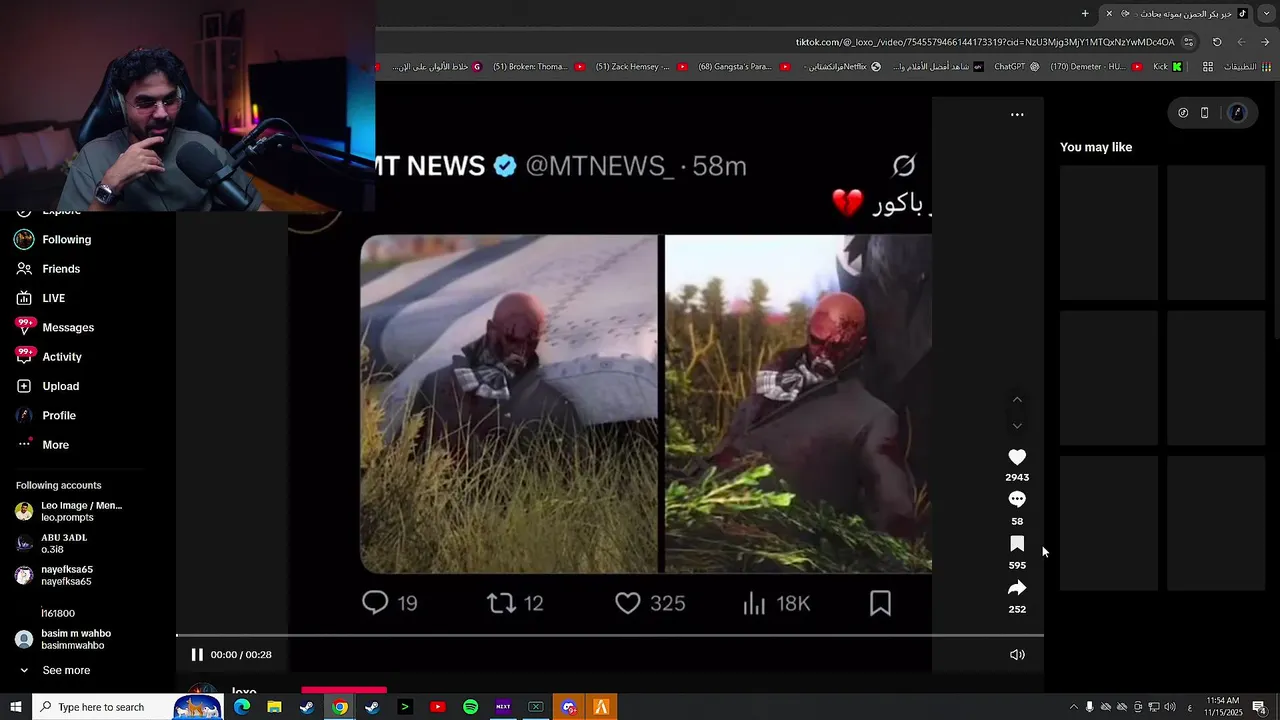Click the phone app icon at the top right
The height and width of the screenshot is (720, 1280).
pyautogui.click(x=1204, y=113)
